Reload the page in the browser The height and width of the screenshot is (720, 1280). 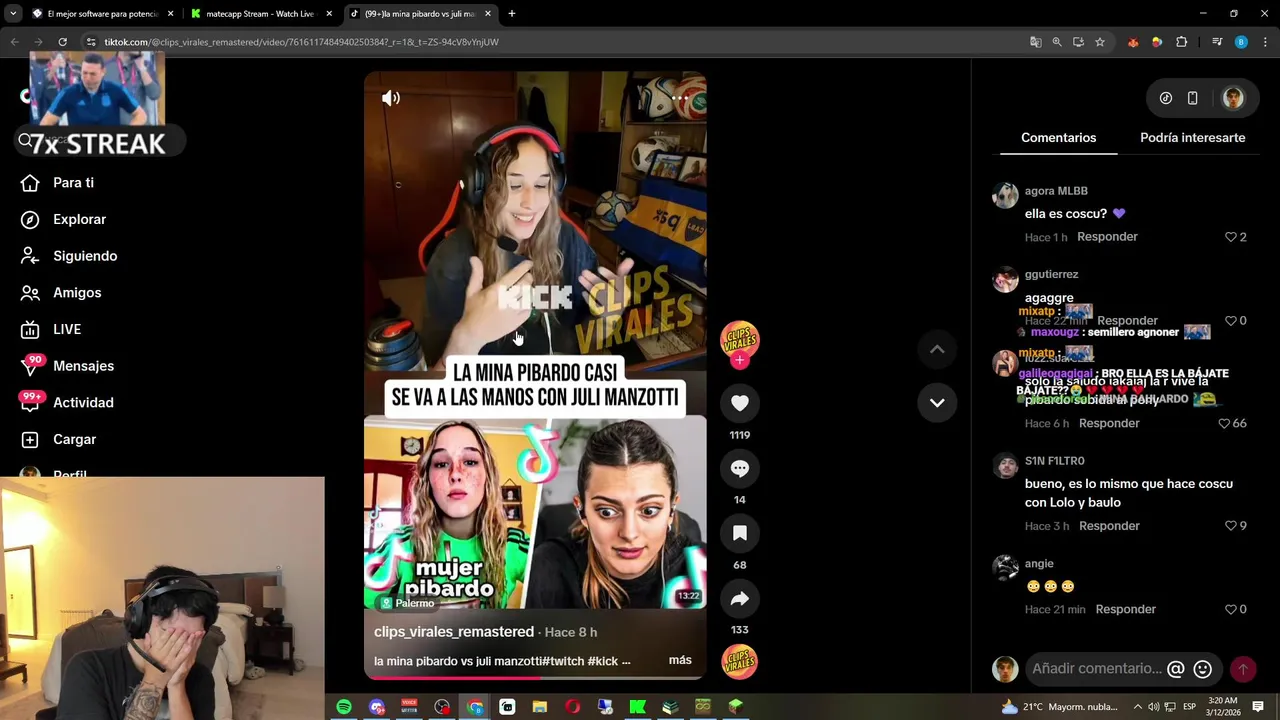pyautogui.click(x=62, y=42)
